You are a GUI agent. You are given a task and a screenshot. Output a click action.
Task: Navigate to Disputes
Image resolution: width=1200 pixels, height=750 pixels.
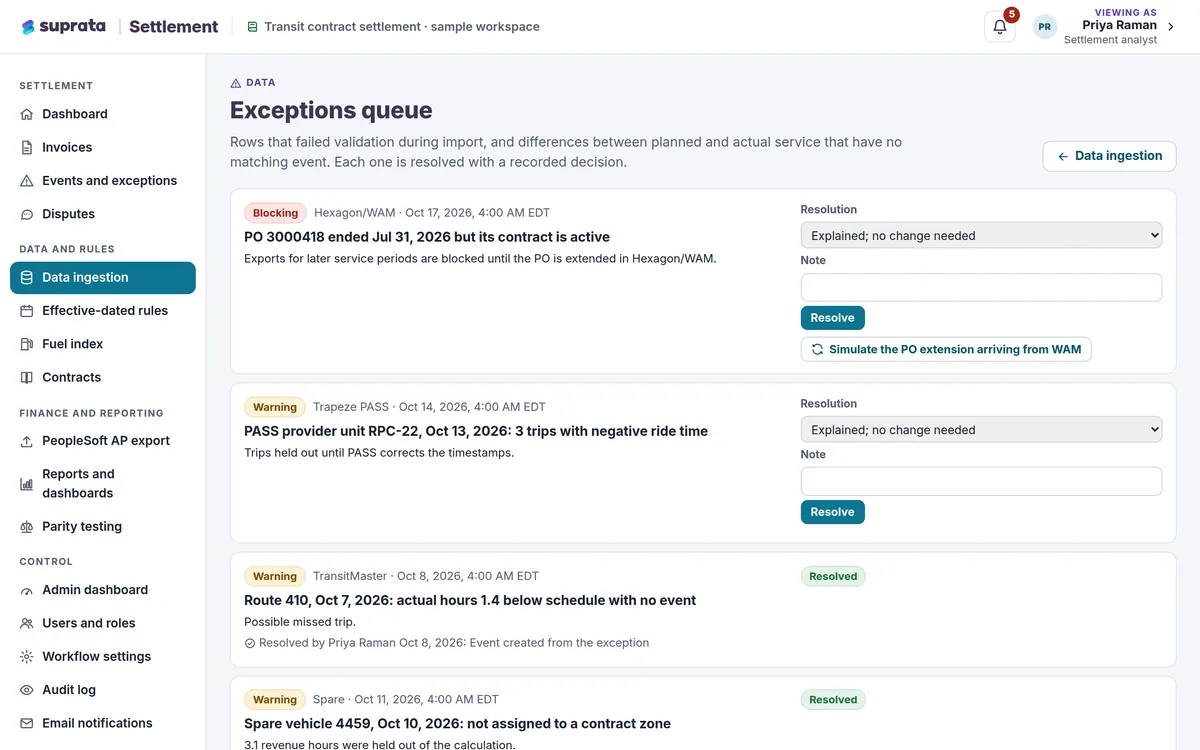pyautogui.click(x=103, y=214)
